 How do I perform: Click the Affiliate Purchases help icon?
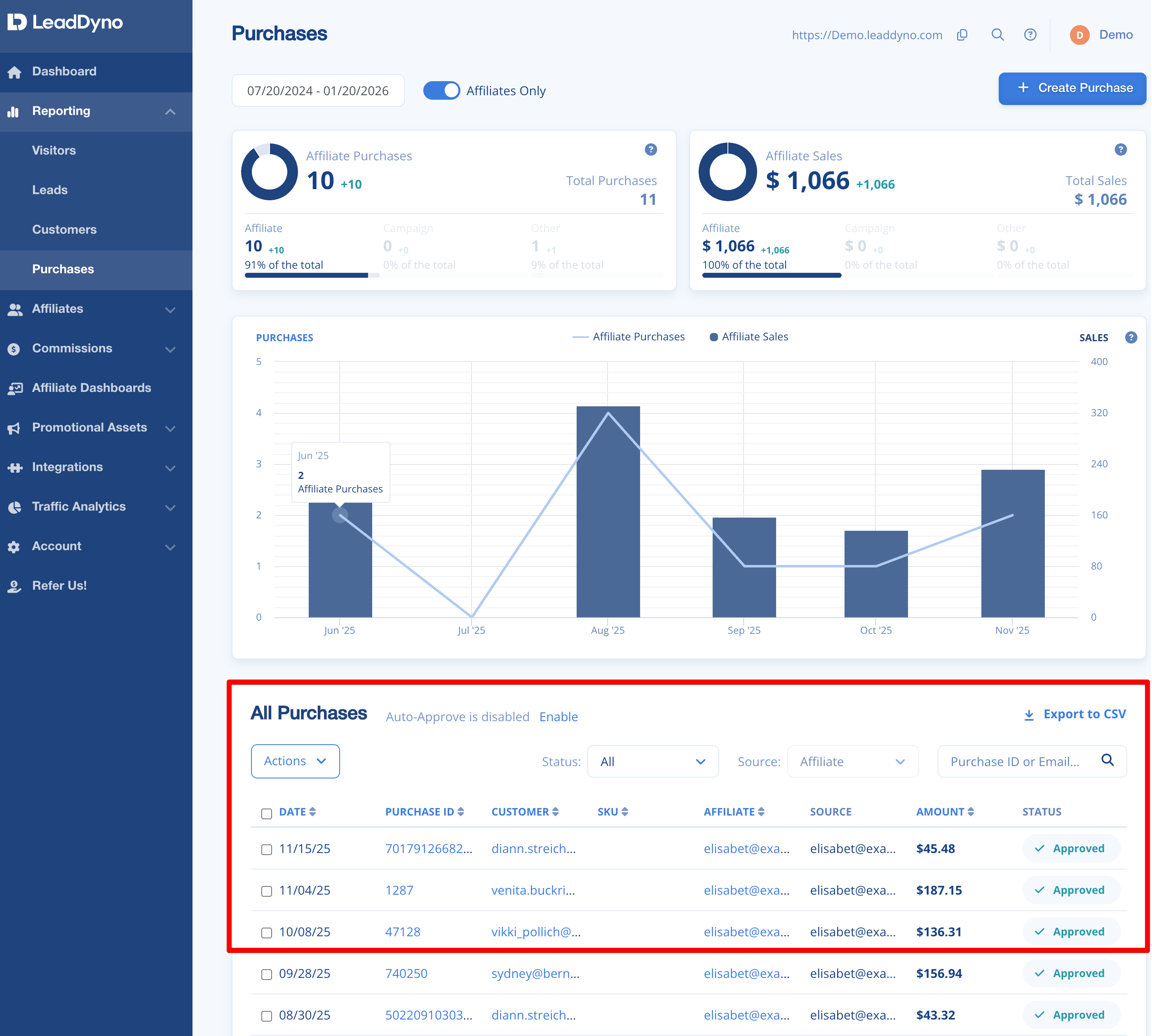click(651, 149)
